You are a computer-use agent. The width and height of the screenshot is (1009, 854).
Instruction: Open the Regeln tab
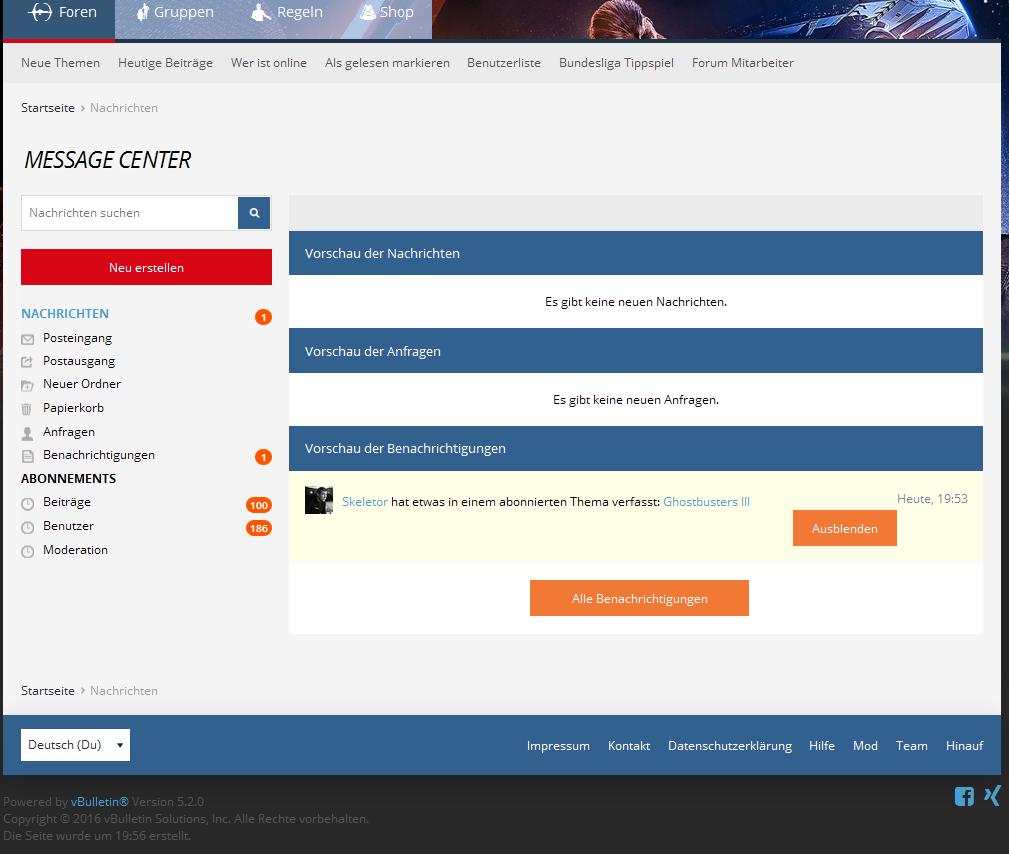pos(287,13)
